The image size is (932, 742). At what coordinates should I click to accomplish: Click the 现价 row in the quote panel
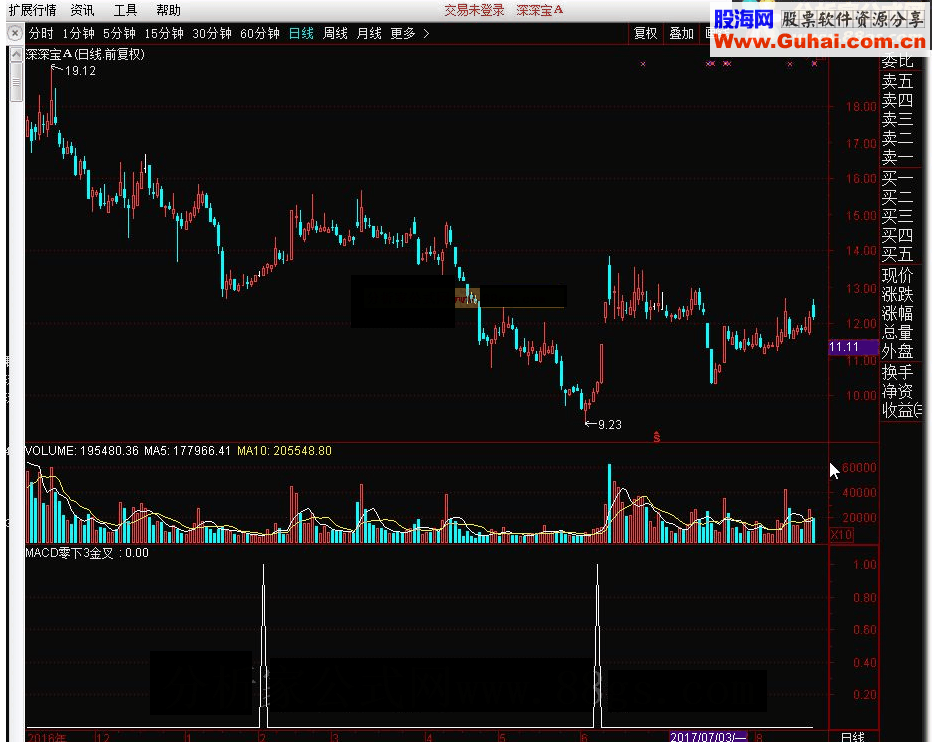click(897, 275)
